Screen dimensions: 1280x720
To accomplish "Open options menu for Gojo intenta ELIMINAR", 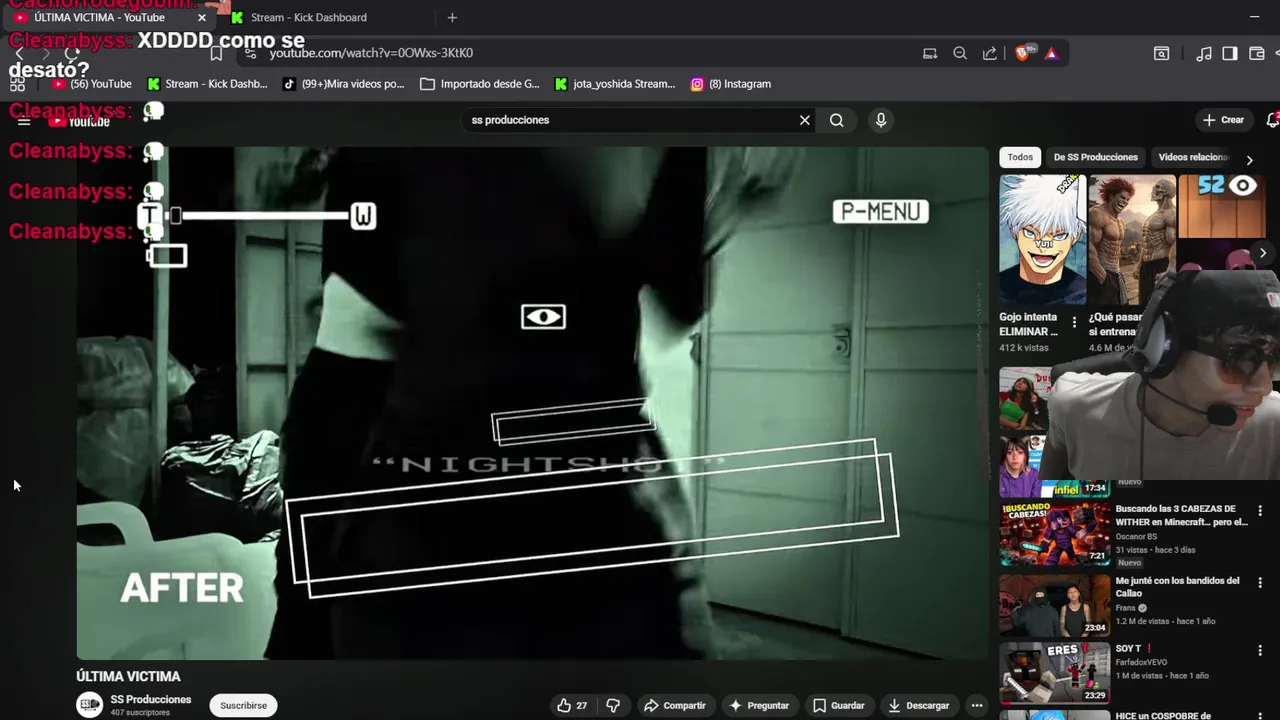I will tap(1074, 322).
